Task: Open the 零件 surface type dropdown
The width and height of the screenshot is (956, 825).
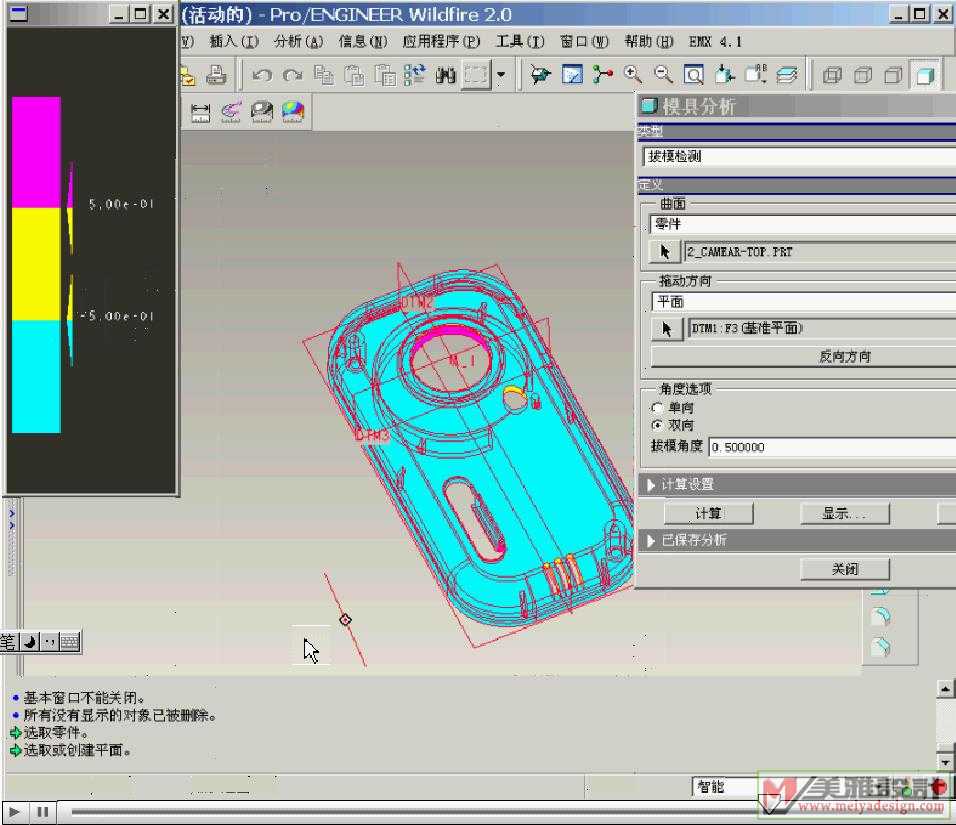Action: pyautogui.click(x=803, y=224)
